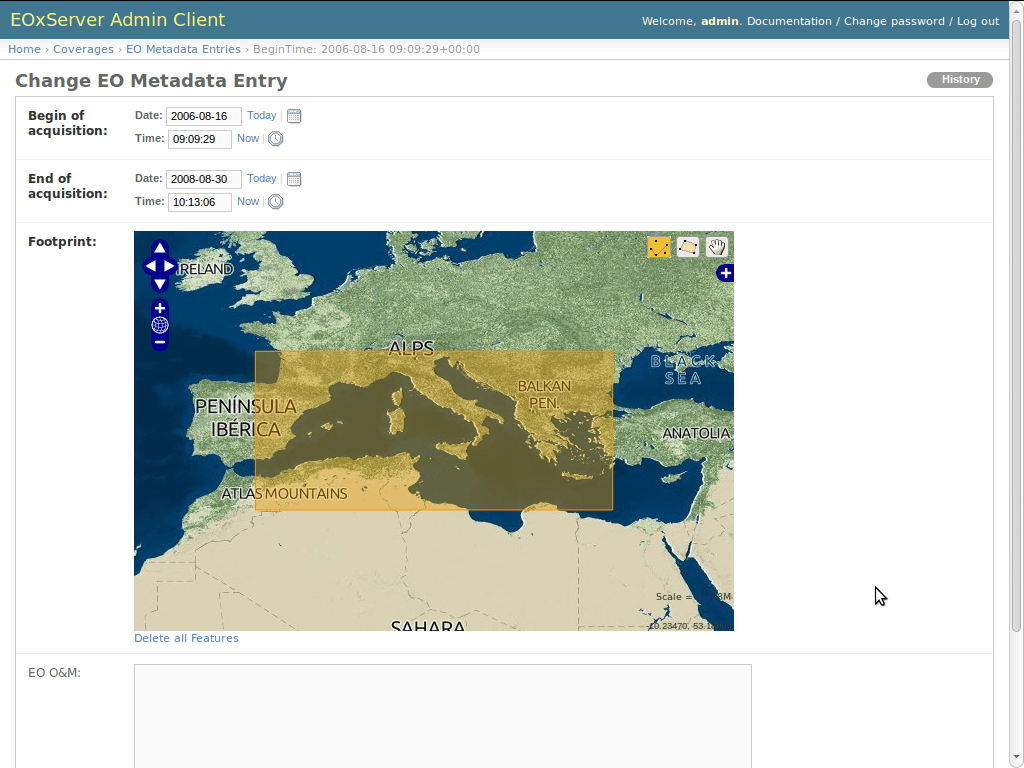Image resolution: width=1024 pixels, height=768 pixels.
Task: Open the end time clock picker
Action: (276, 202)
